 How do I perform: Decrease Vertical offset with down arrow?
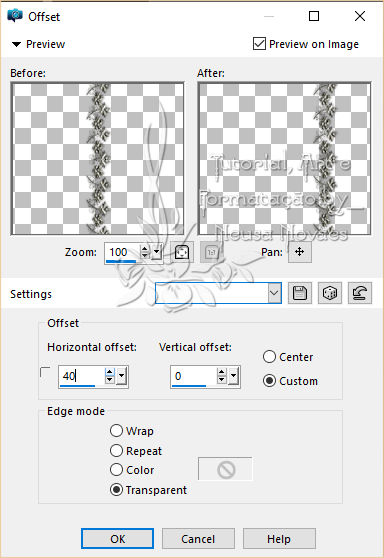tap(222, 380)
